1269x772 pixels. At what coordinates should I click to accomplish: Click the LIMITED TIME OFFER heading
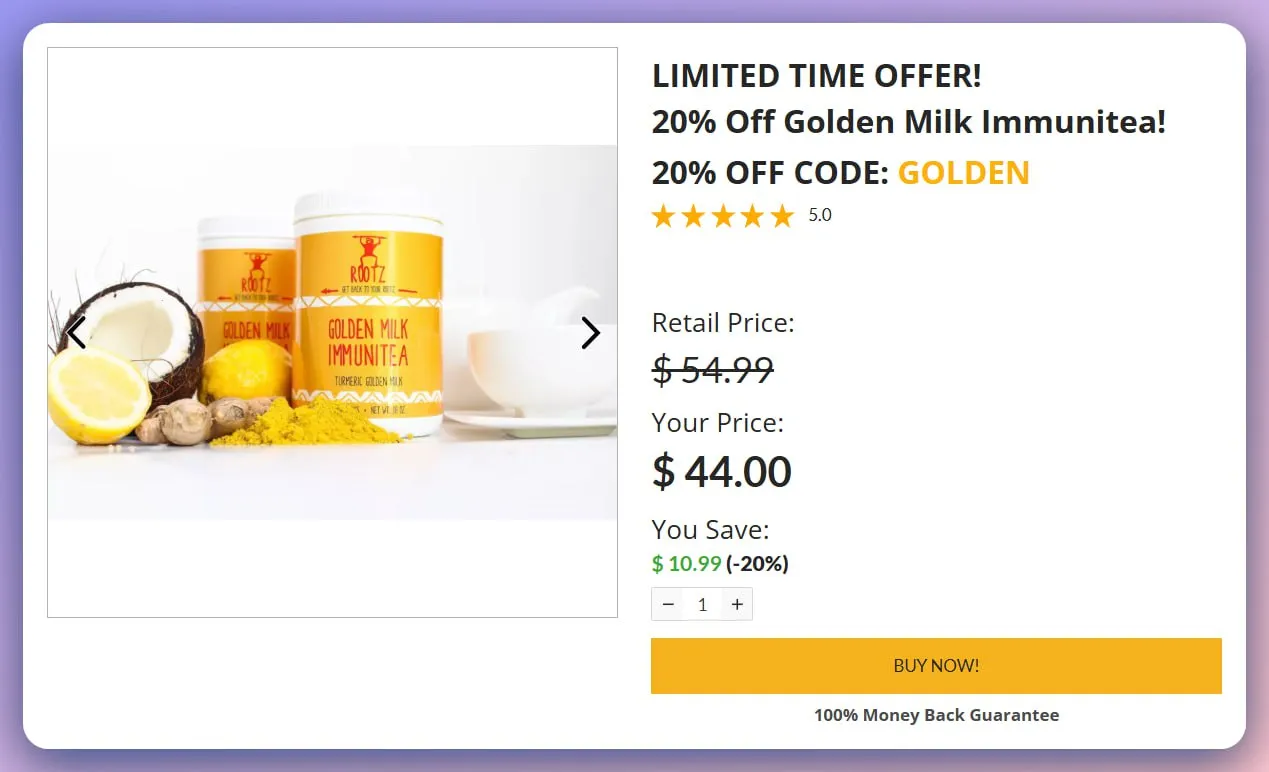tap(816, 75)
